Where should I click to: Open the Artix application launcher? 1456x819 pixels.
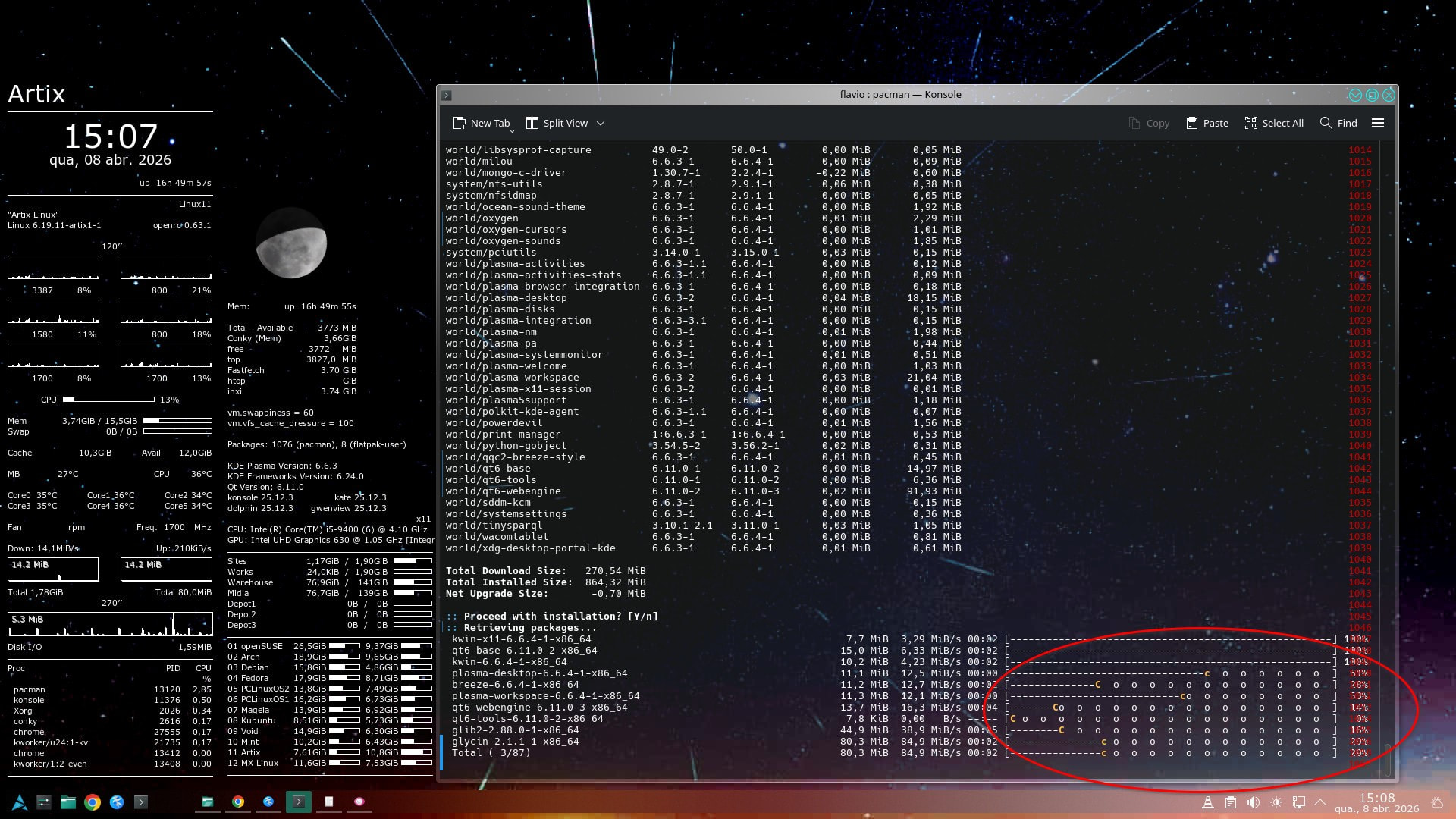pos(20,802)
